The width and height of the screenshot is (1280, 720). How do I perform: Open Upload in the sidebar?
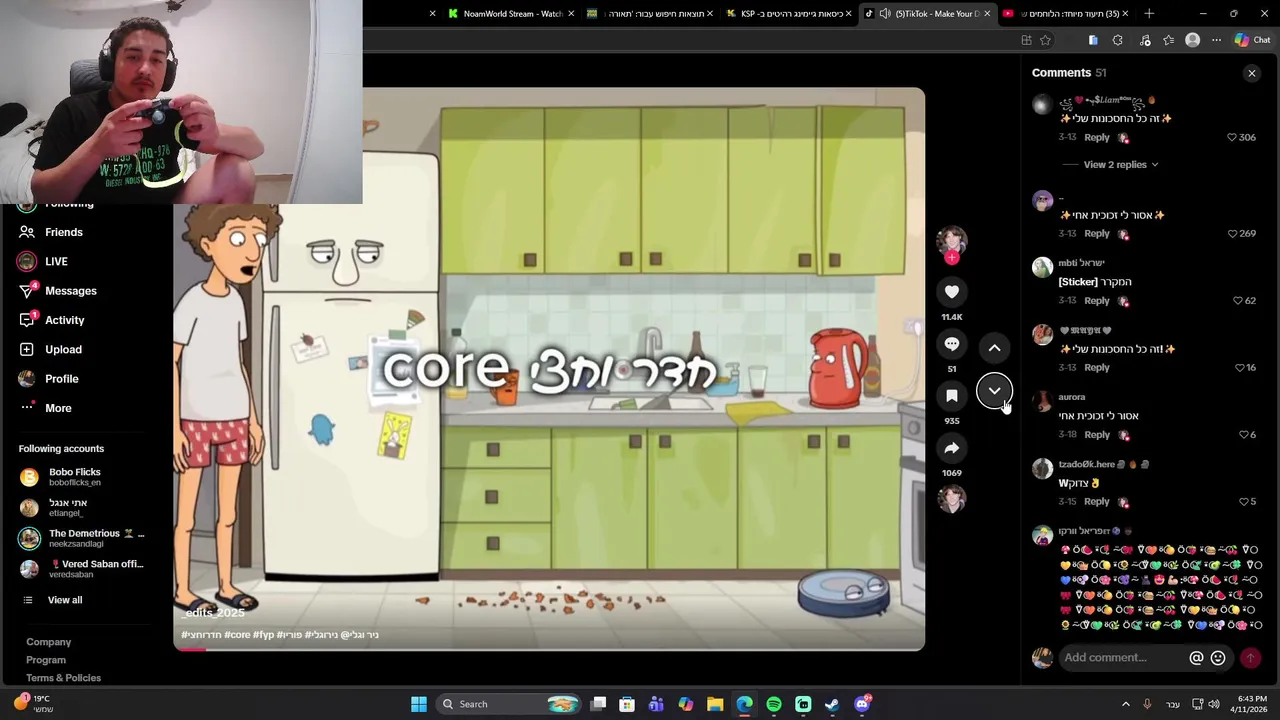63,349
